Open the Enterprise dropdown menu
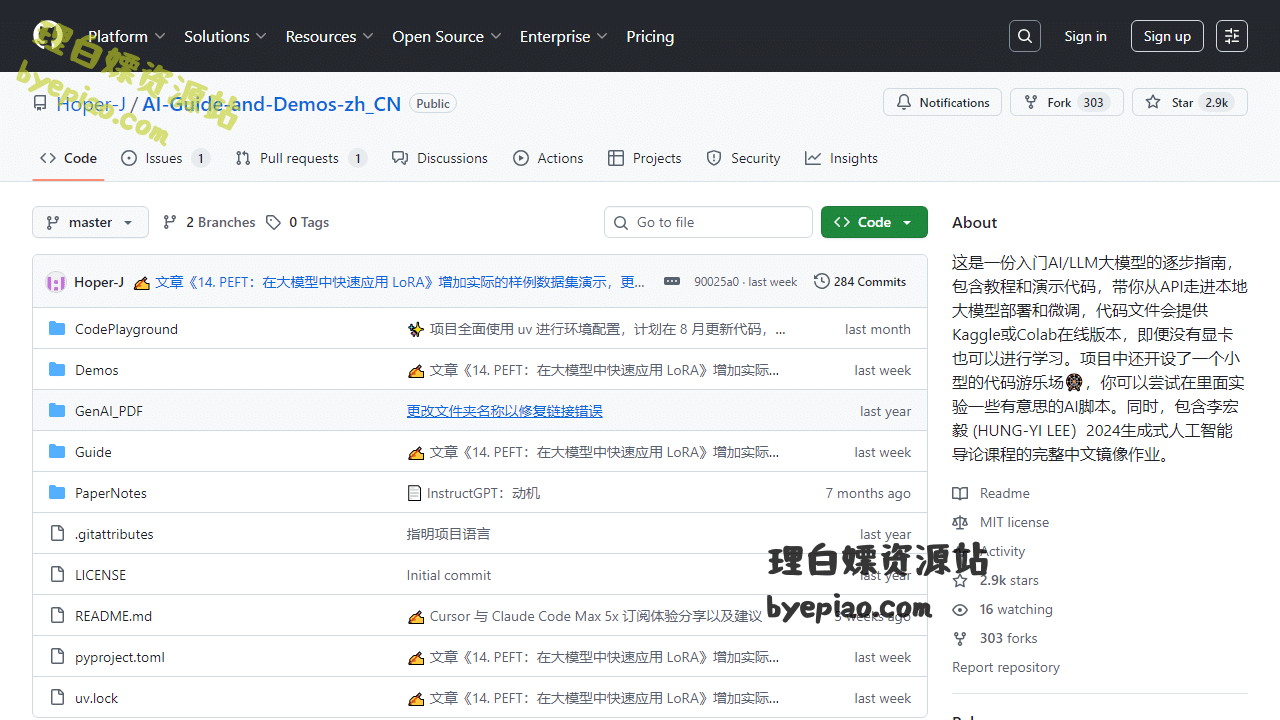 564,36
